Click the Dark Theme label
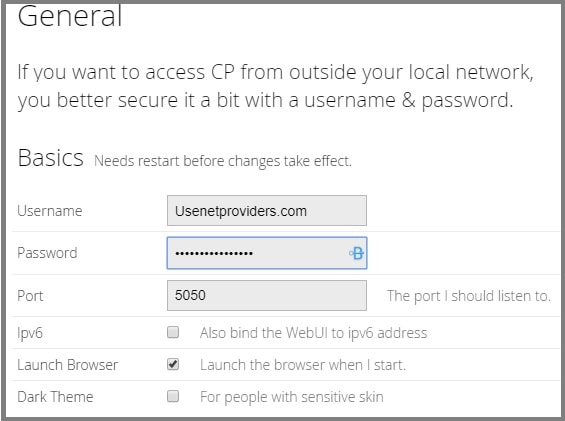The width and height of the screenshot is (565, 421). point(55,397)
